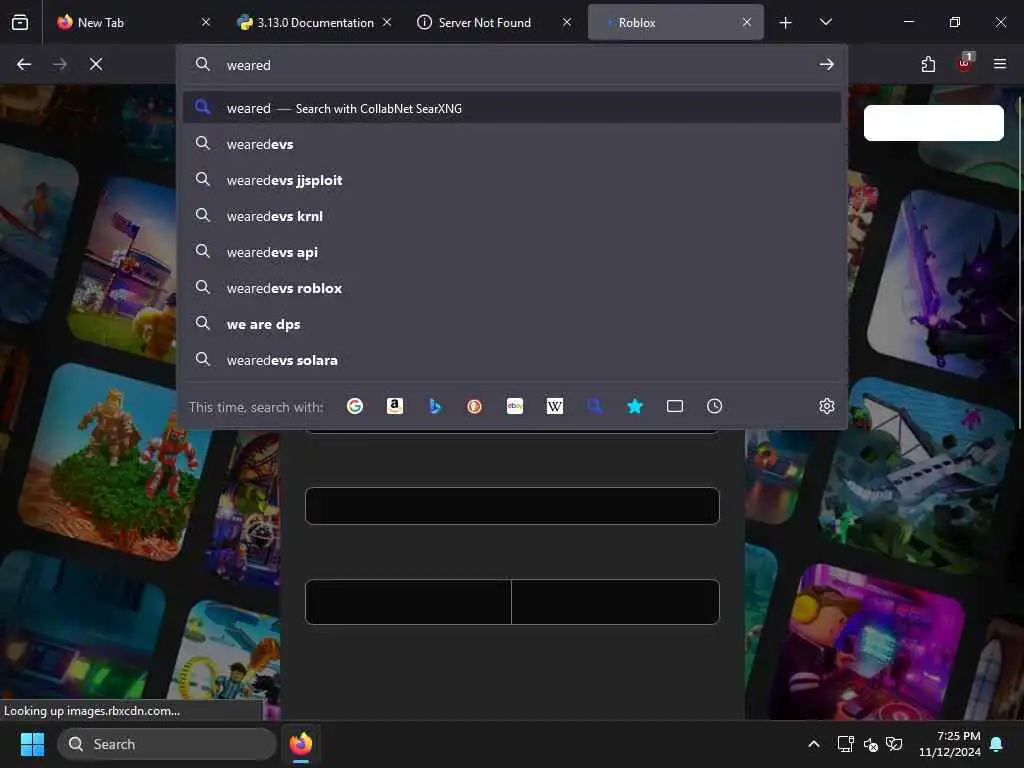This screenshot has width=1024, height=768.
Task: Switch to the Server Not Found tab
Action: click(494, 22)
